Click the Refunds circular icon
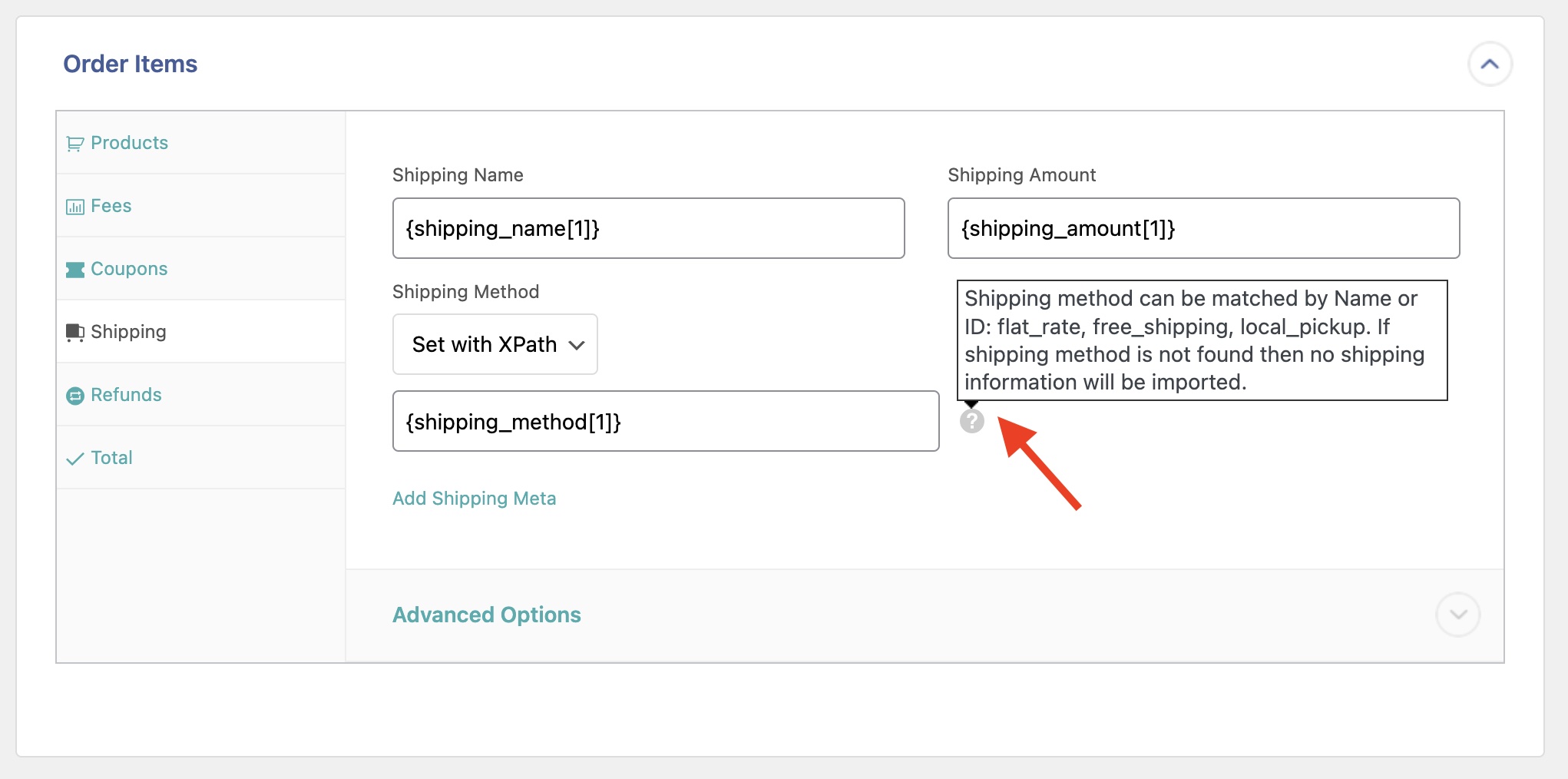This screenshot has width=1568, height=779. tap(74, 396)
